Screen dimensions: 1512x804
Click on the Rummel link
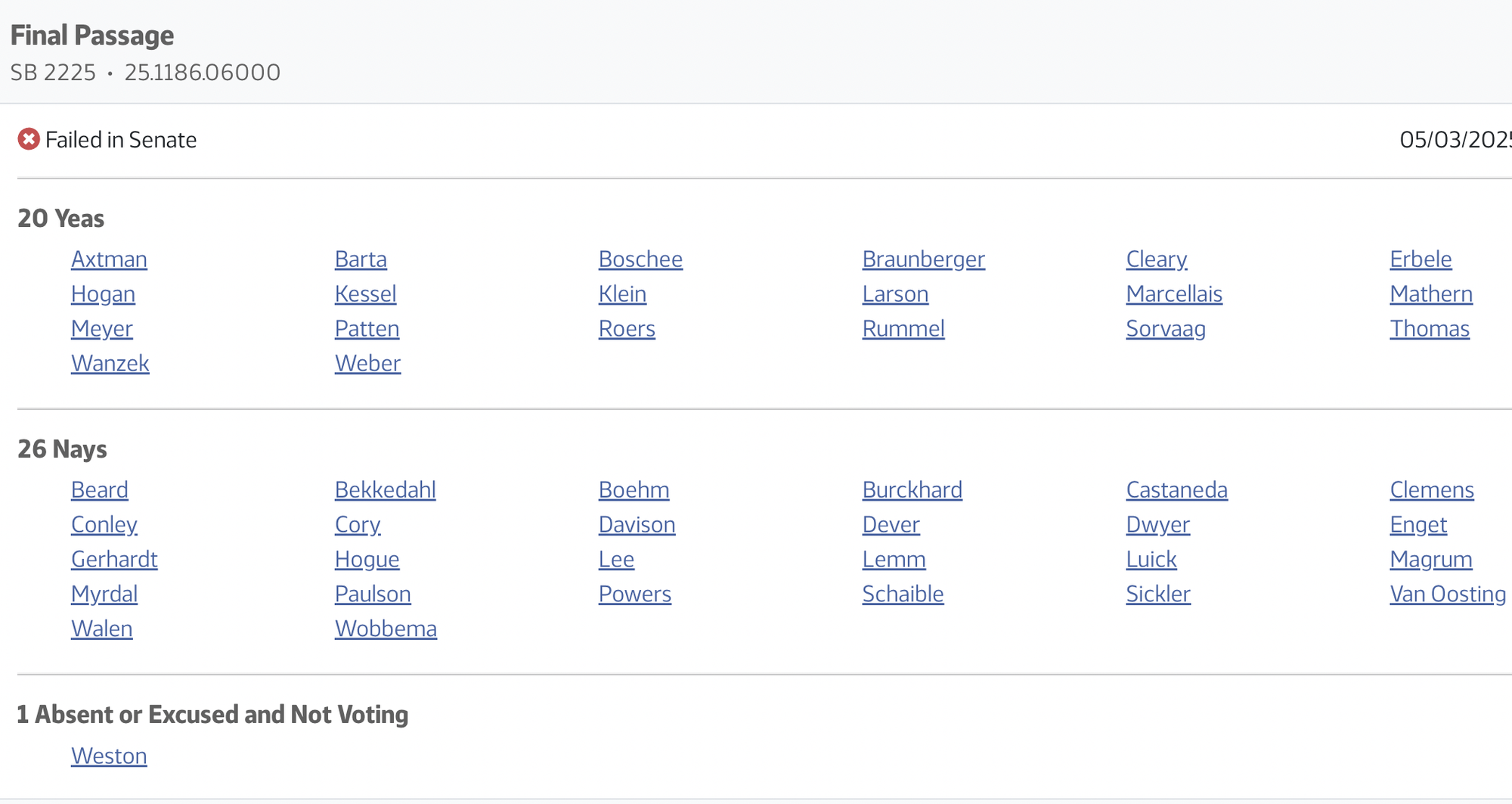pos(903,328)
